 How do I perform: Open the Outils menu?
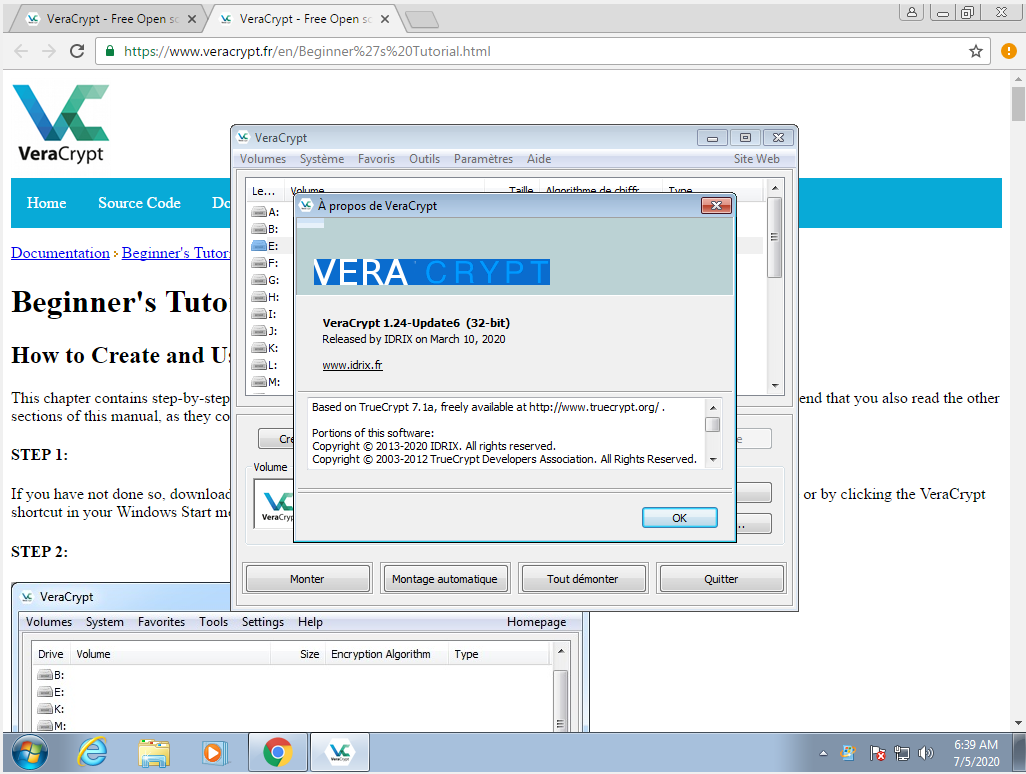(424, 159)
